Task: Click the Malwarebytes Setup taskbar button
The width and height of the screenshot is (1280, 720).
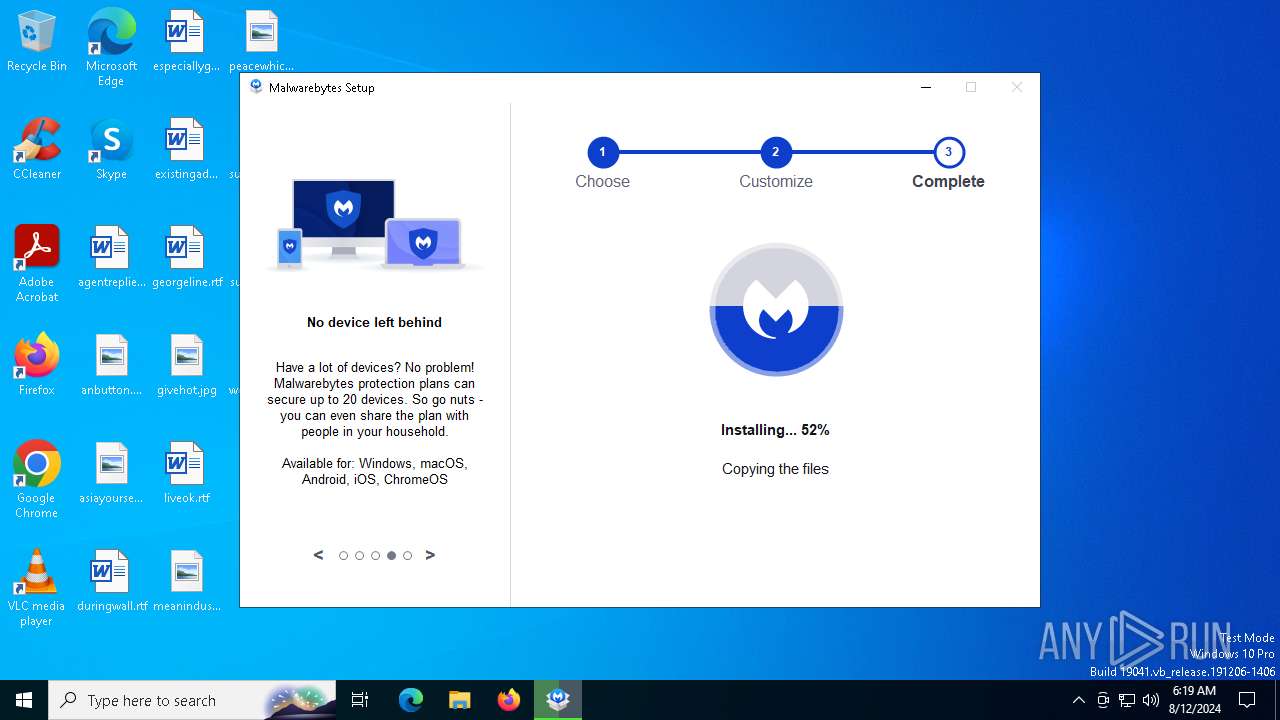Action: [558, 700]
